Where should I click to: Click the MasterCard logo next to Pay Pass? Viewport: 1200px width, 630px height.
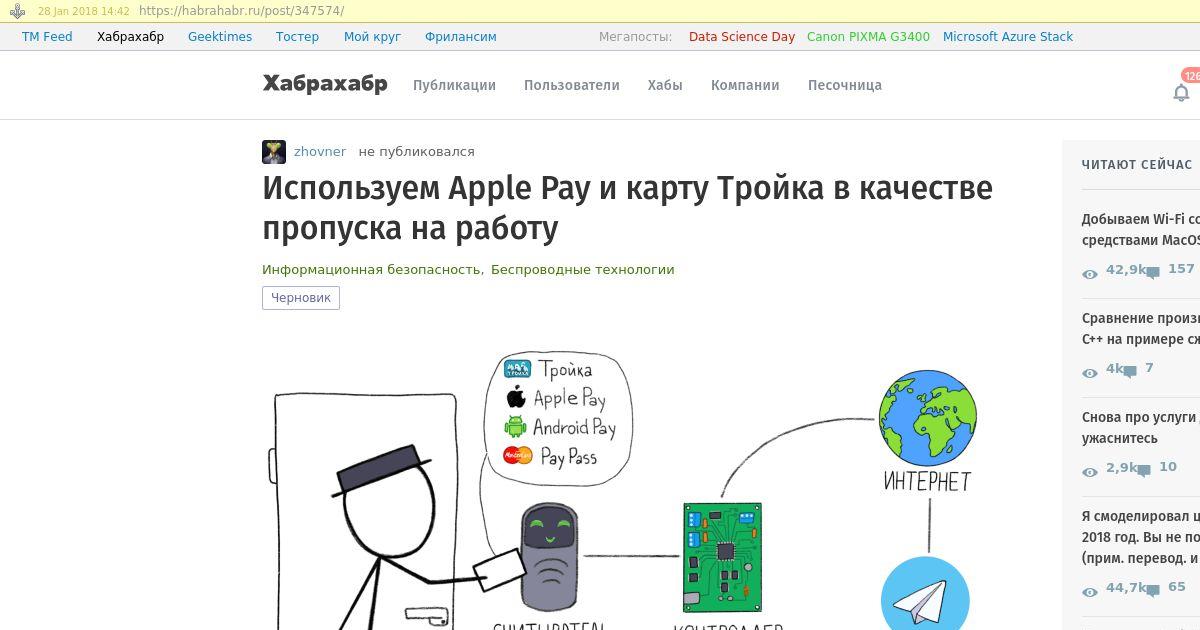point(517,456)
